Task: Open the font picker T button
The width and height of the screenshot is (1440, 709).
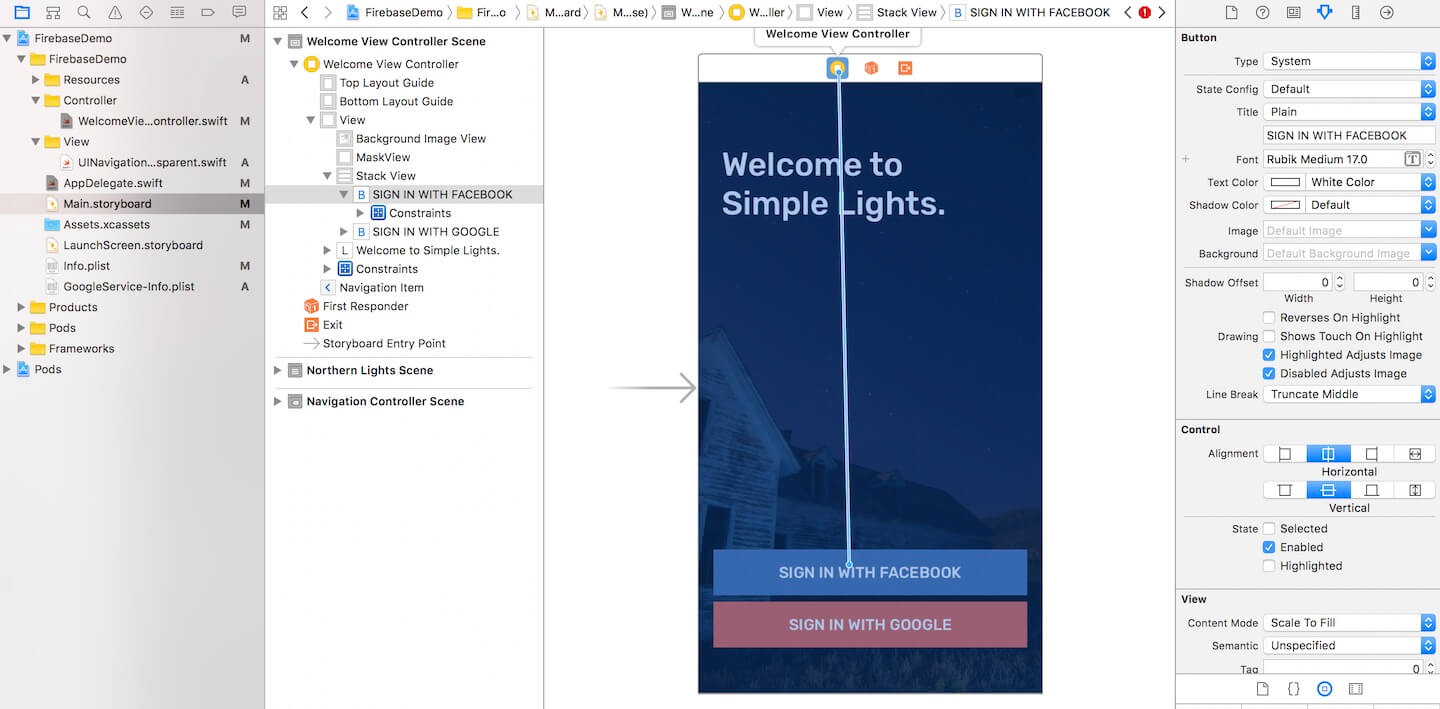Action: point(1412,159)
